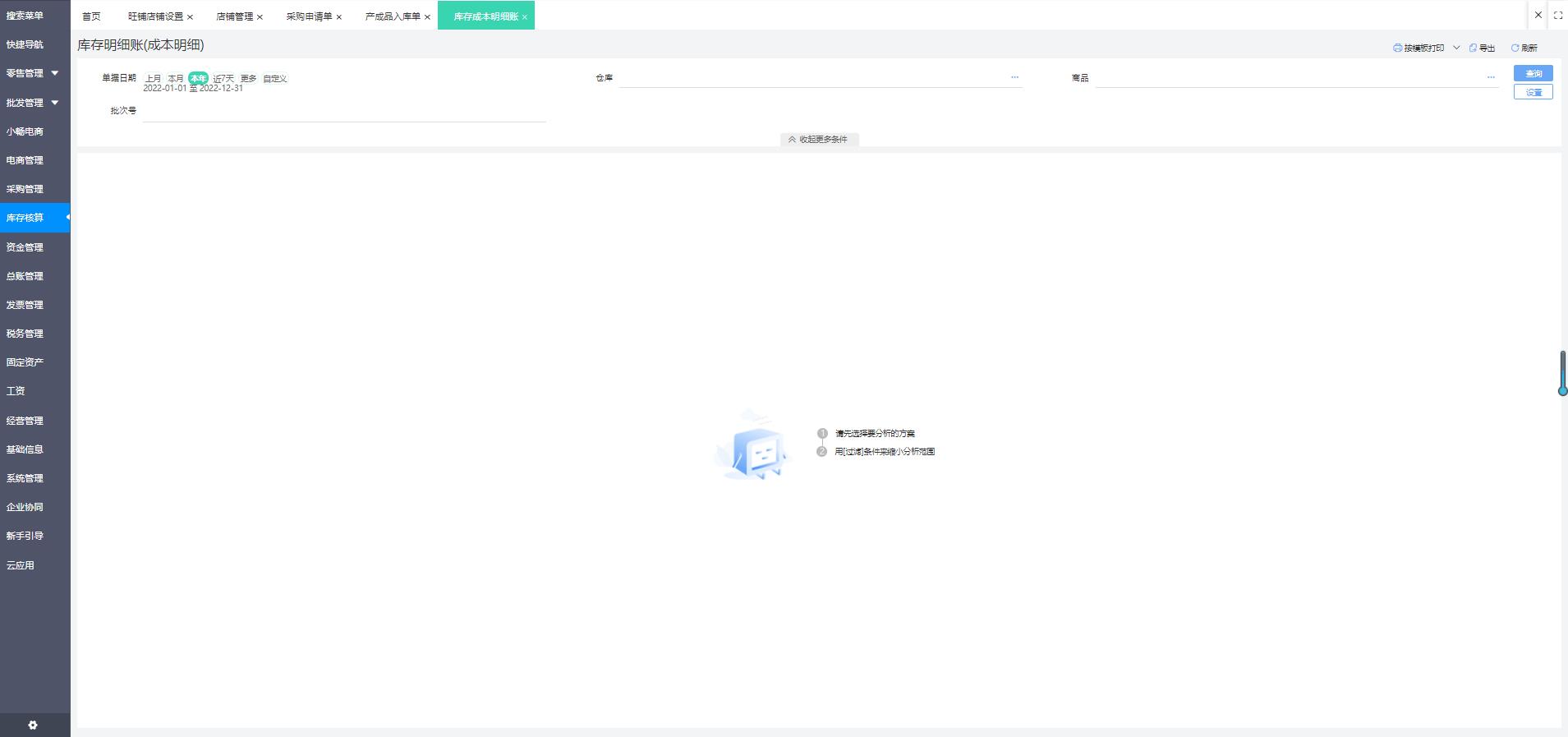This screenshot has height=737, width=1568.
Task: Open 云应用 in the sidebar
Action: click(21, 565)
